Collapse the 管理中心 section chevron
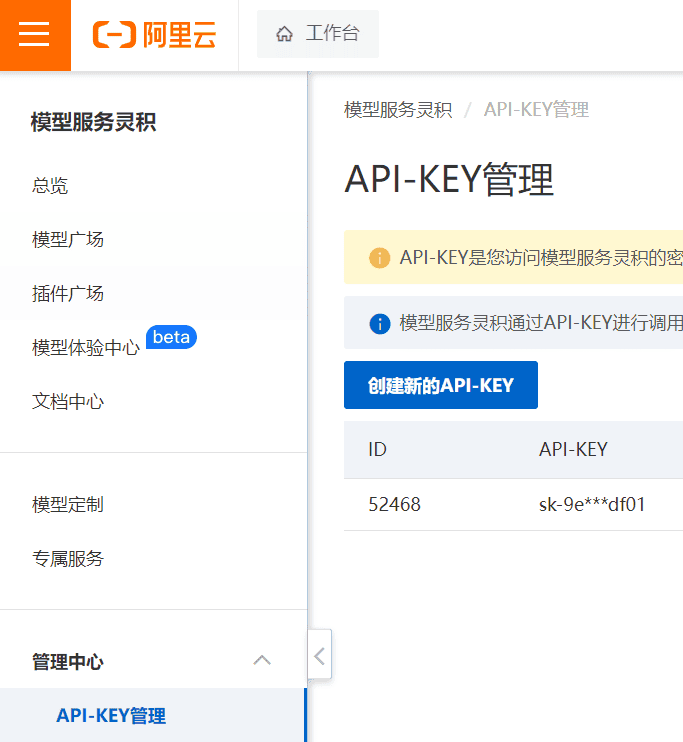The height and width of the screenshot is (742, 683). 262,660
